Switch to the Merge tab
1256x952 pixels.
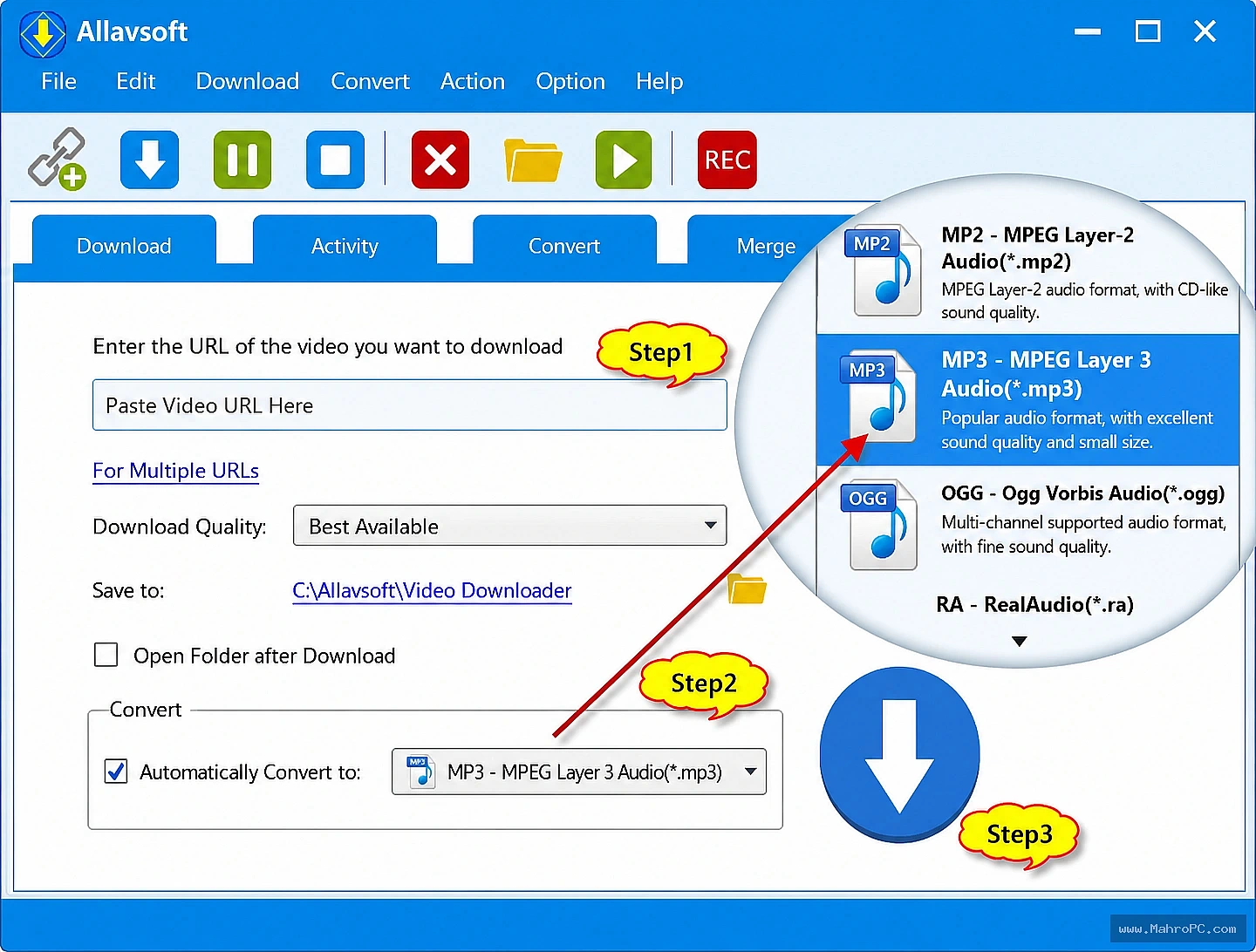pyautogui.click(x=766, y=246)
